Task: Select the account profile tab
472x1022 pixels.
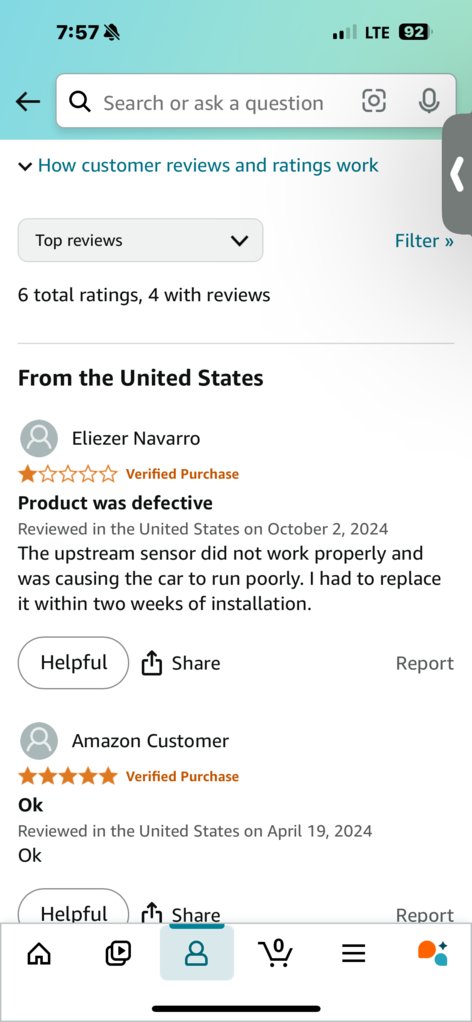Action: click(196, 953)
